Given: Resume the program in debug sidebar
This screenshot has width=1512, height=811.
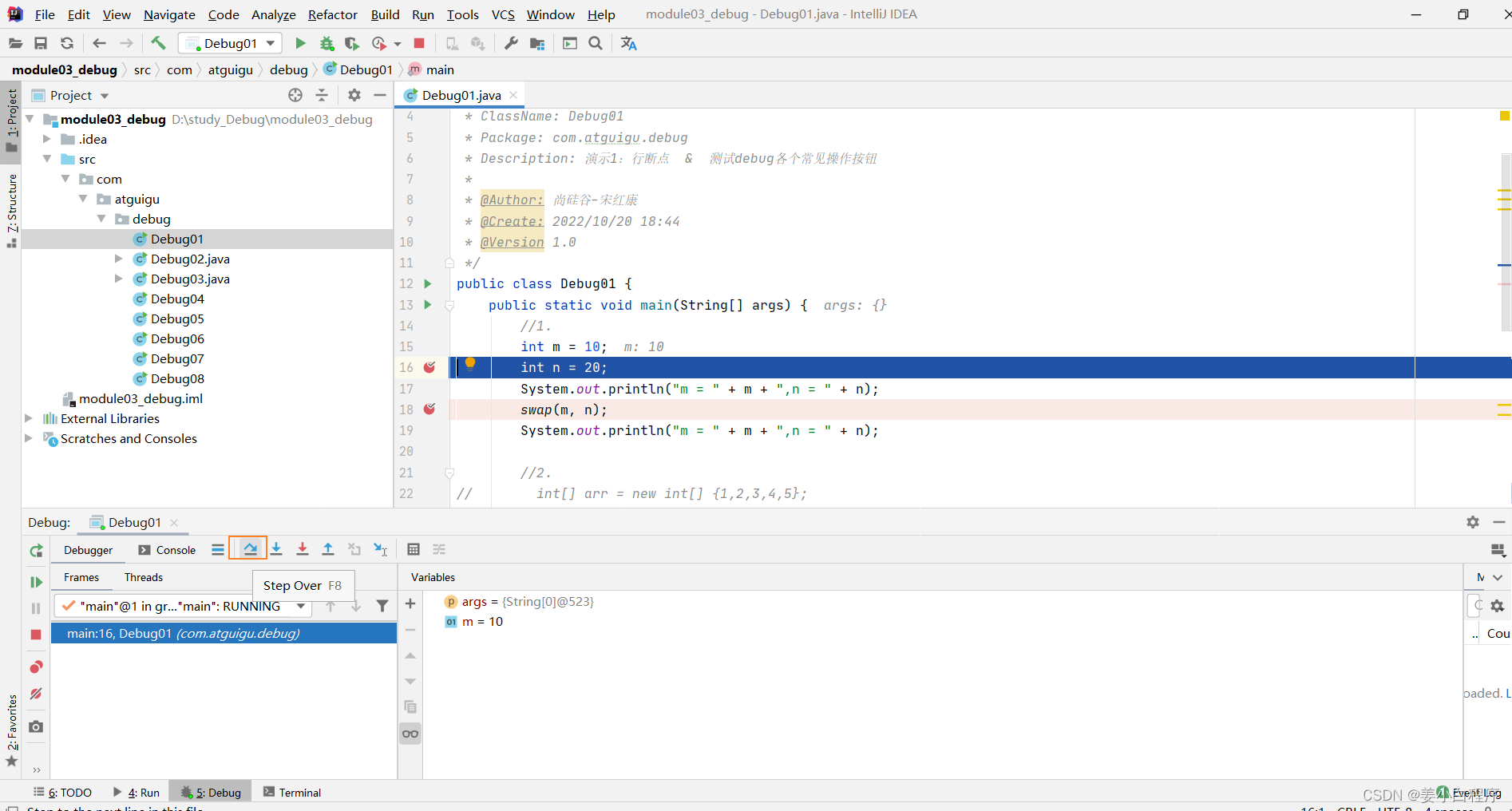Looking at the screenshot, I should [x=36, y=582].
